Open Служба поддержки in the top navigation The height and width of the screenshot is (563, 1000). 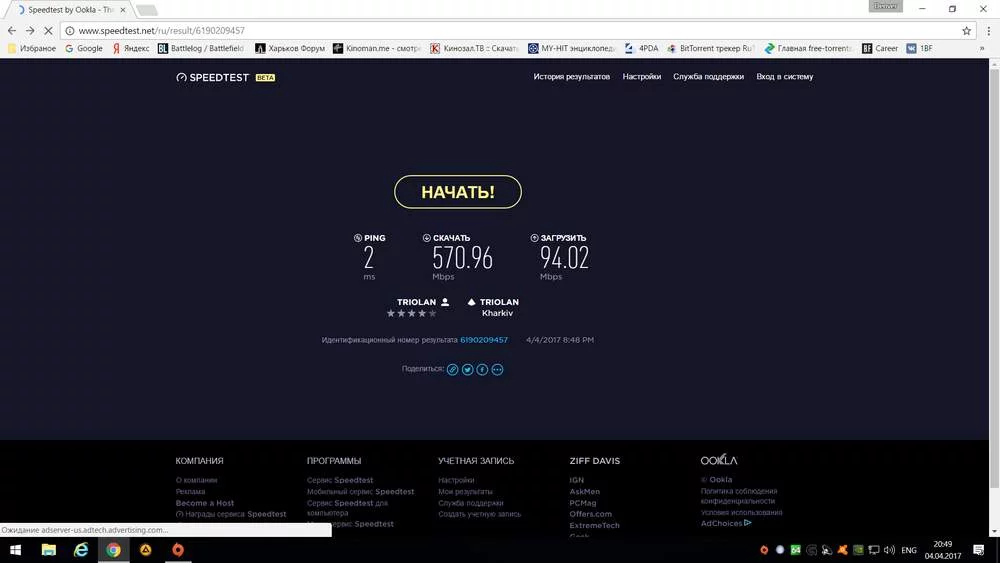tap(708, 77)
